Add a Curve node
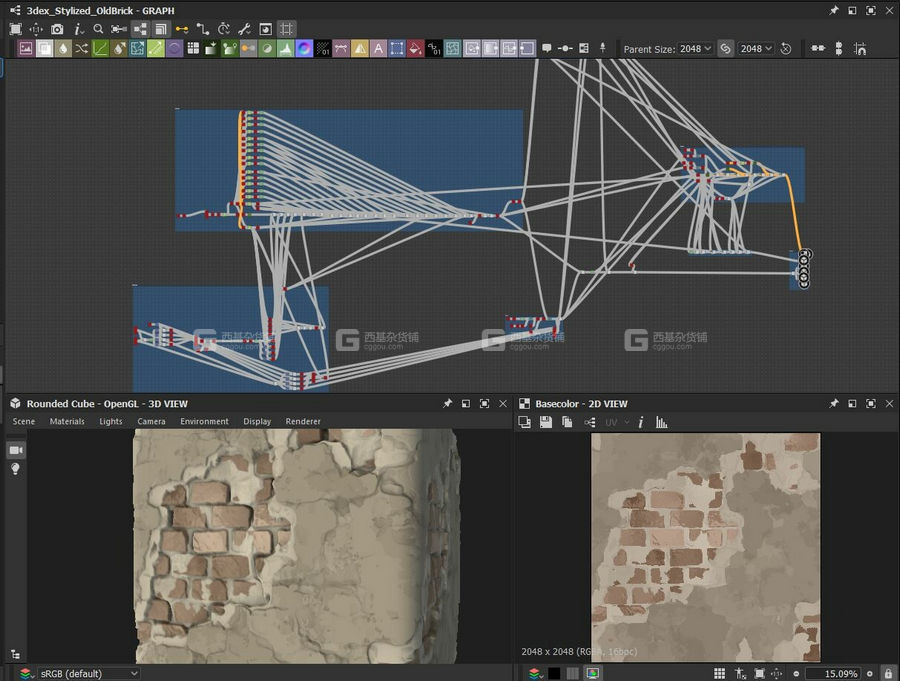This screenshot has width=900, height=681. 100,49
